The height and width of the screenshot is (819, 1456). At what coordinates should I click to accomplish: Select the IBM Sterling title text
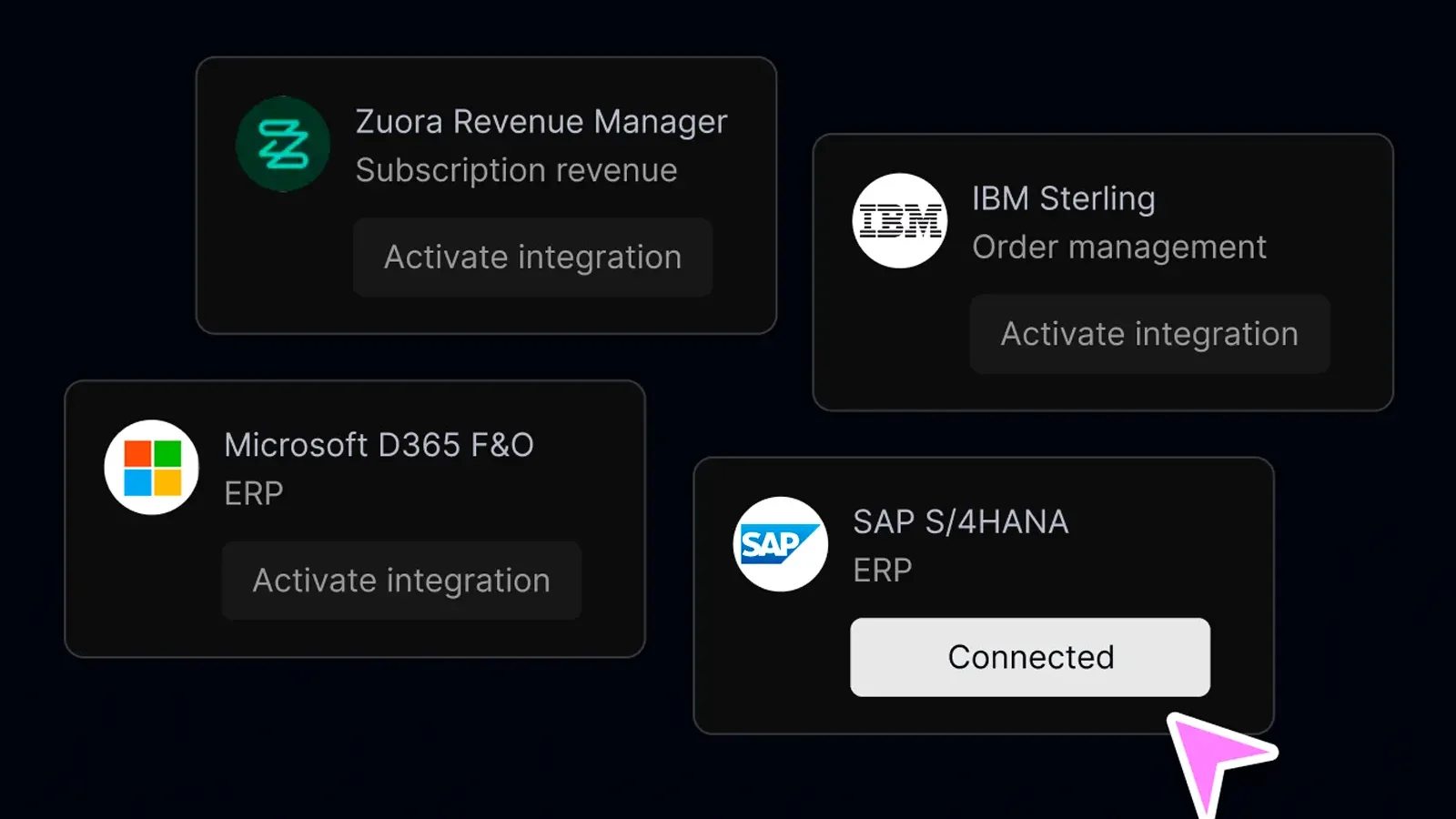pos(1064,198)
